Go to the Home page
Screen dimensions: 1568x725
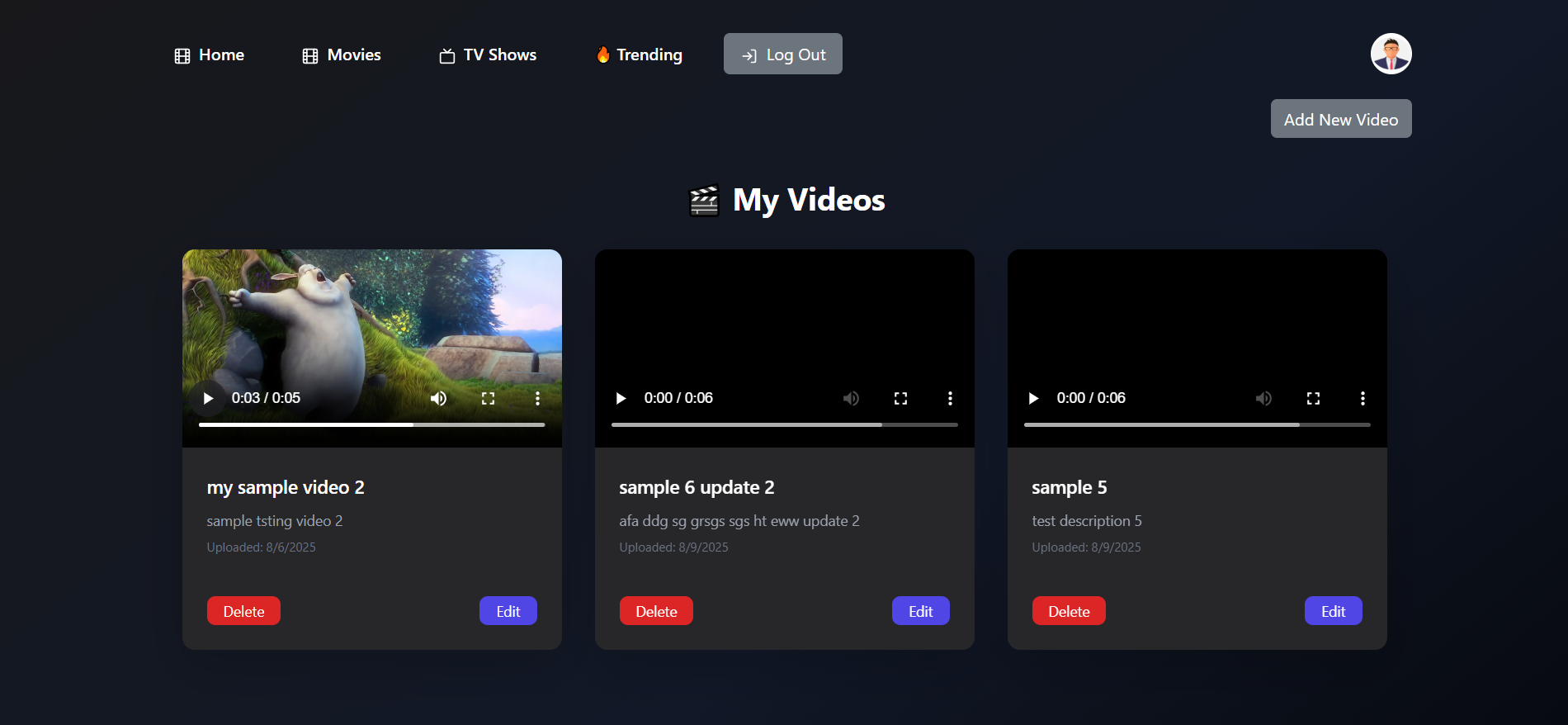(210, 54)
